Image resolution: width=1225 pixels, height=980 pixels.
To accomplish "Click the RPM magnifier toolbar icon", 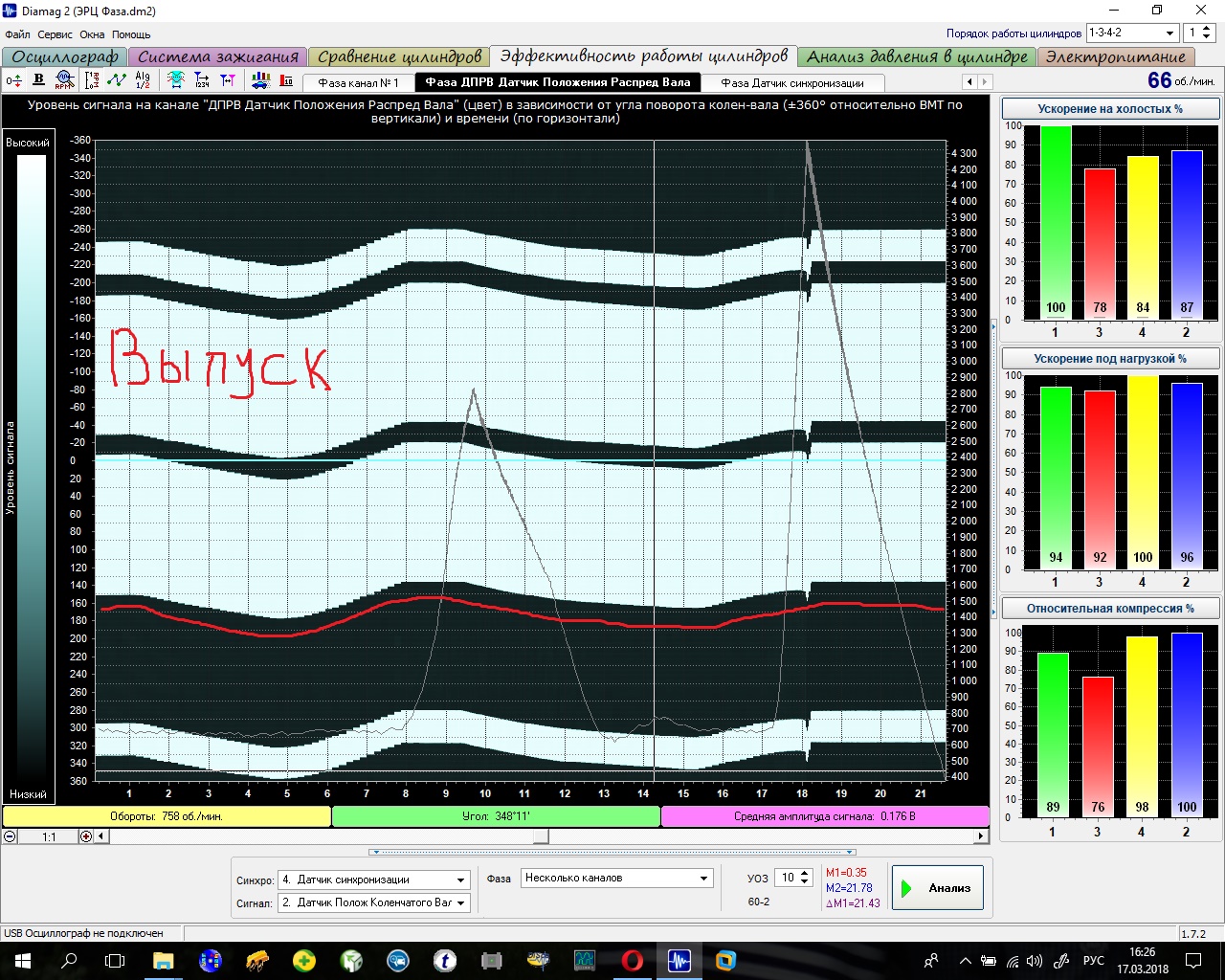I will coord(65,80).
